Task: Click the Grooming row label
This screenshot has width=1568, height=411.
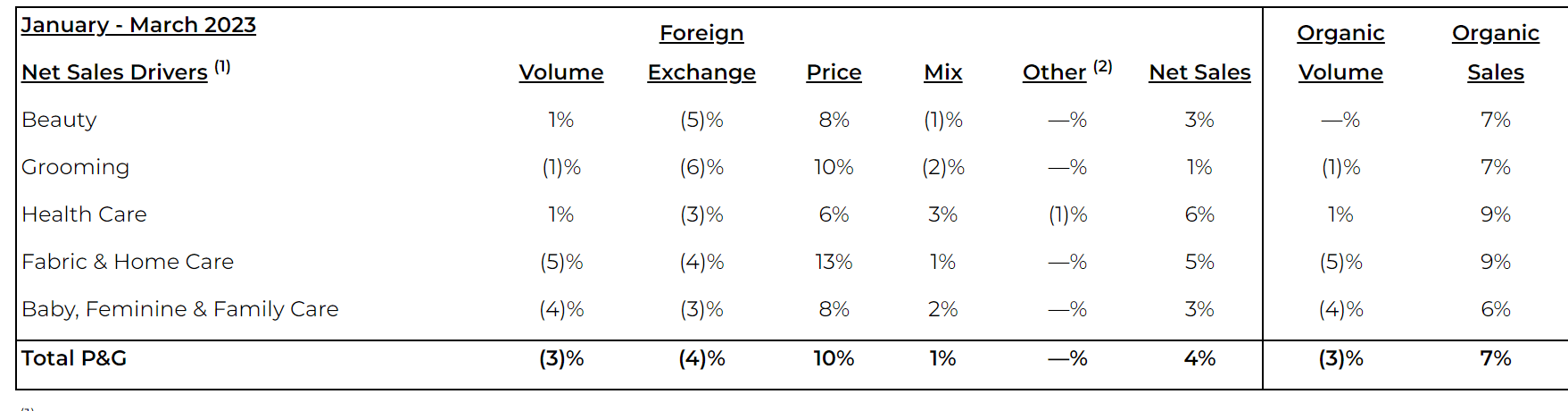Action: [x=76, y=167]
